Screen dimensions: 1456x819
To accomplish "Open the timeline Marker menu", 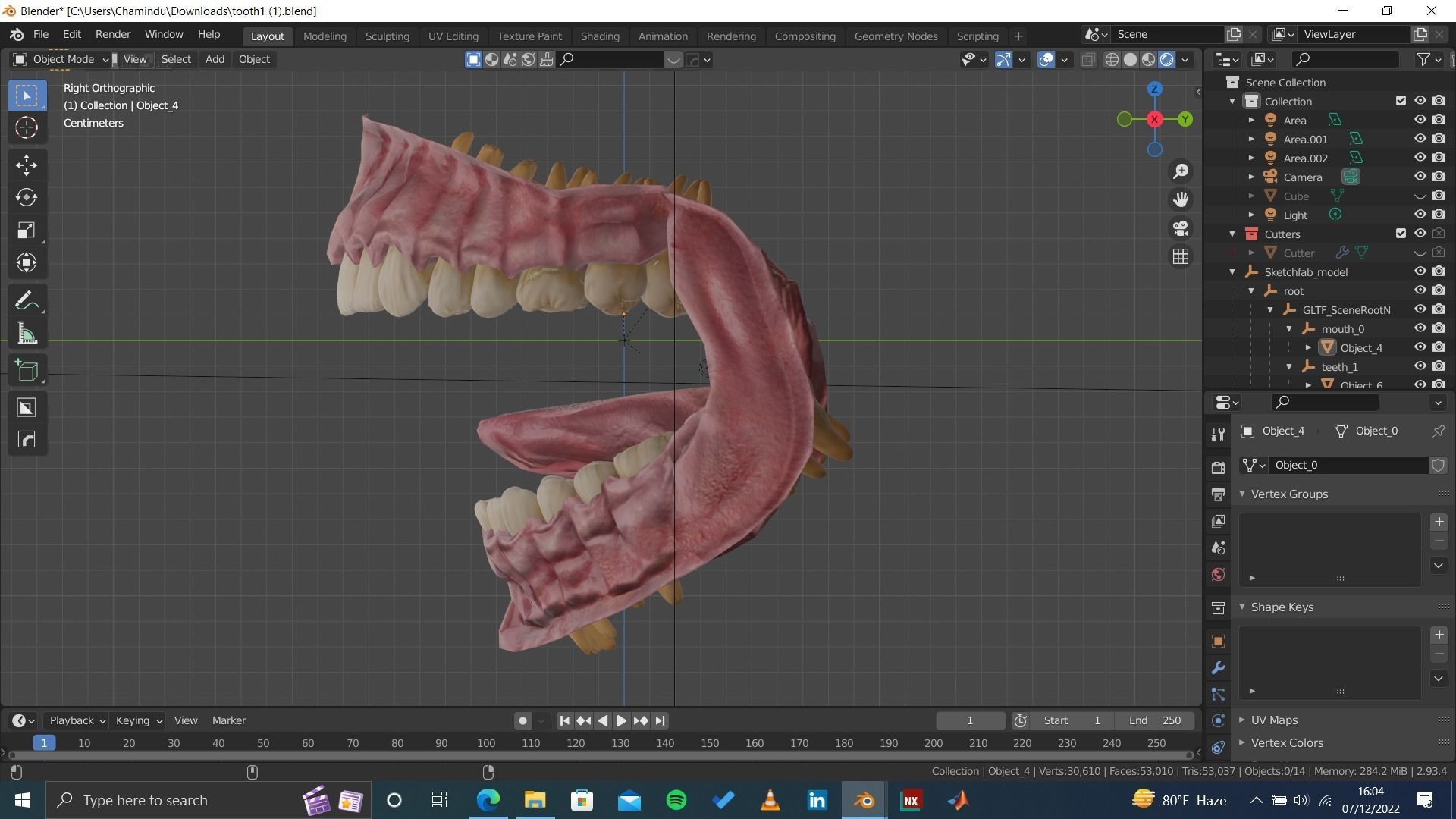I will click(x=229, y=720).
